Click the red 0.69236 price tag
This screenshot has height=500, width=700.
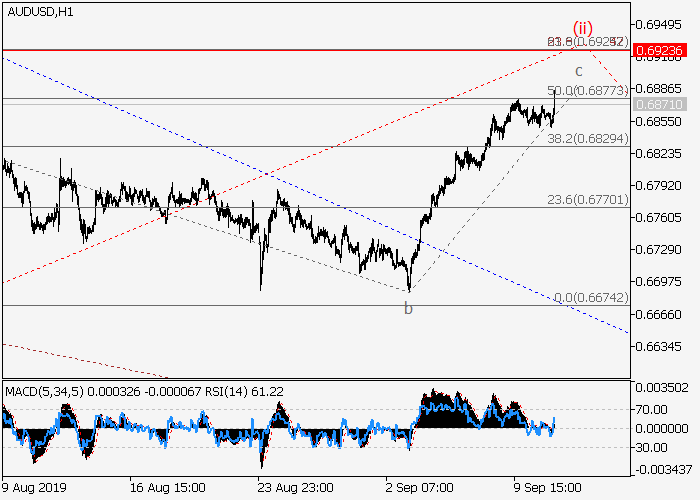pyautogui.click(x=663, y=49)
